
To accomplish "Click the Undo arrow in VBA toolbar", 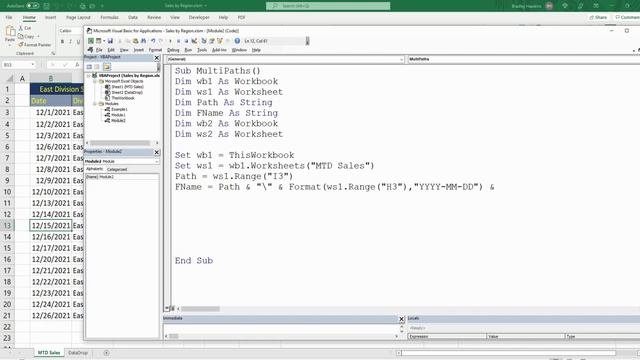I will (153, 41).
